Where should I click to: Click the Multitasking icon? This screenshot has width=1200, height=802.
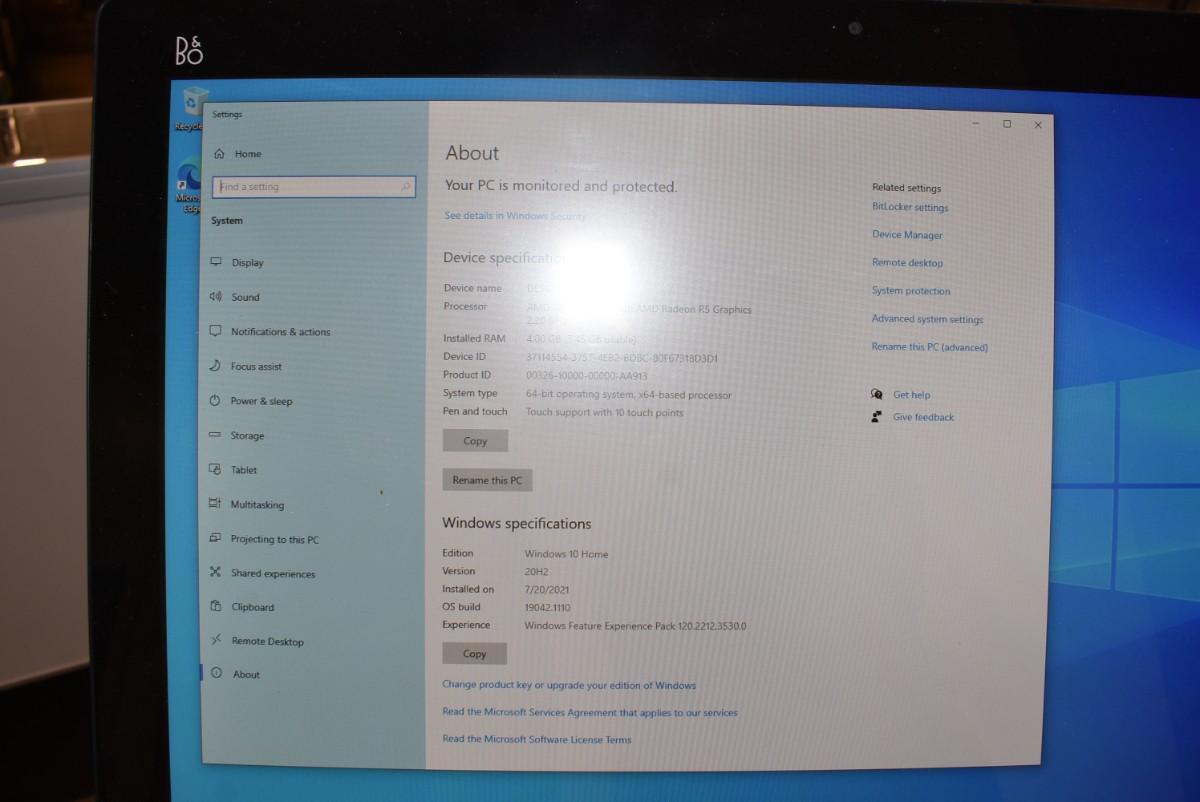215,504
